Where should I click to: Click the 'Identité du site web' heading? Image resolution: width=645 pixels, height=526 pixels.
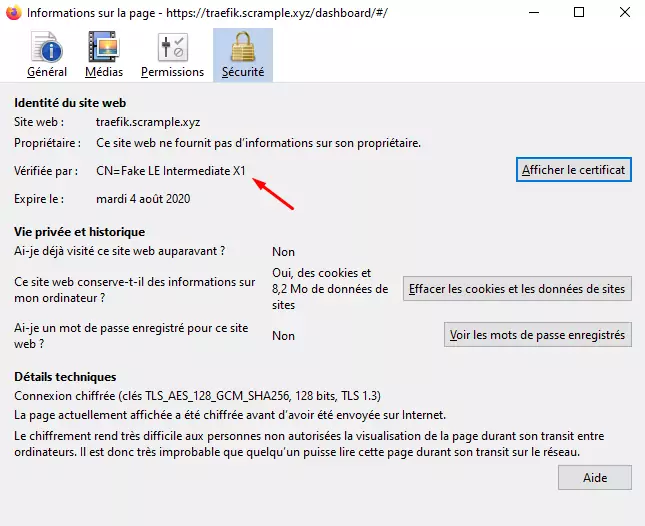[70, 103]
